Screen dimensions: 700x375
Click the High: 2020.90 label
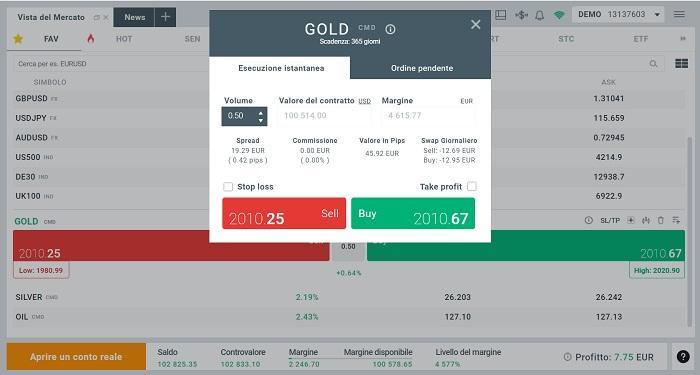(x=657, y=271)
